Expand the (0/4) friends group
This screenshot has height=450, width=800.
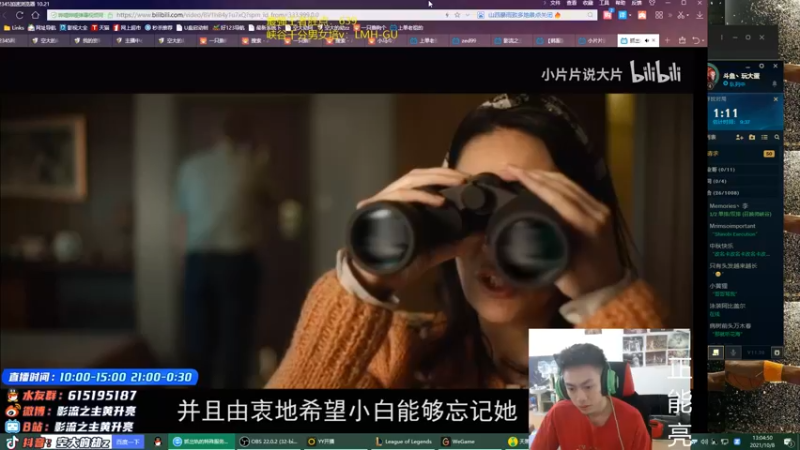tap(745, 181)
